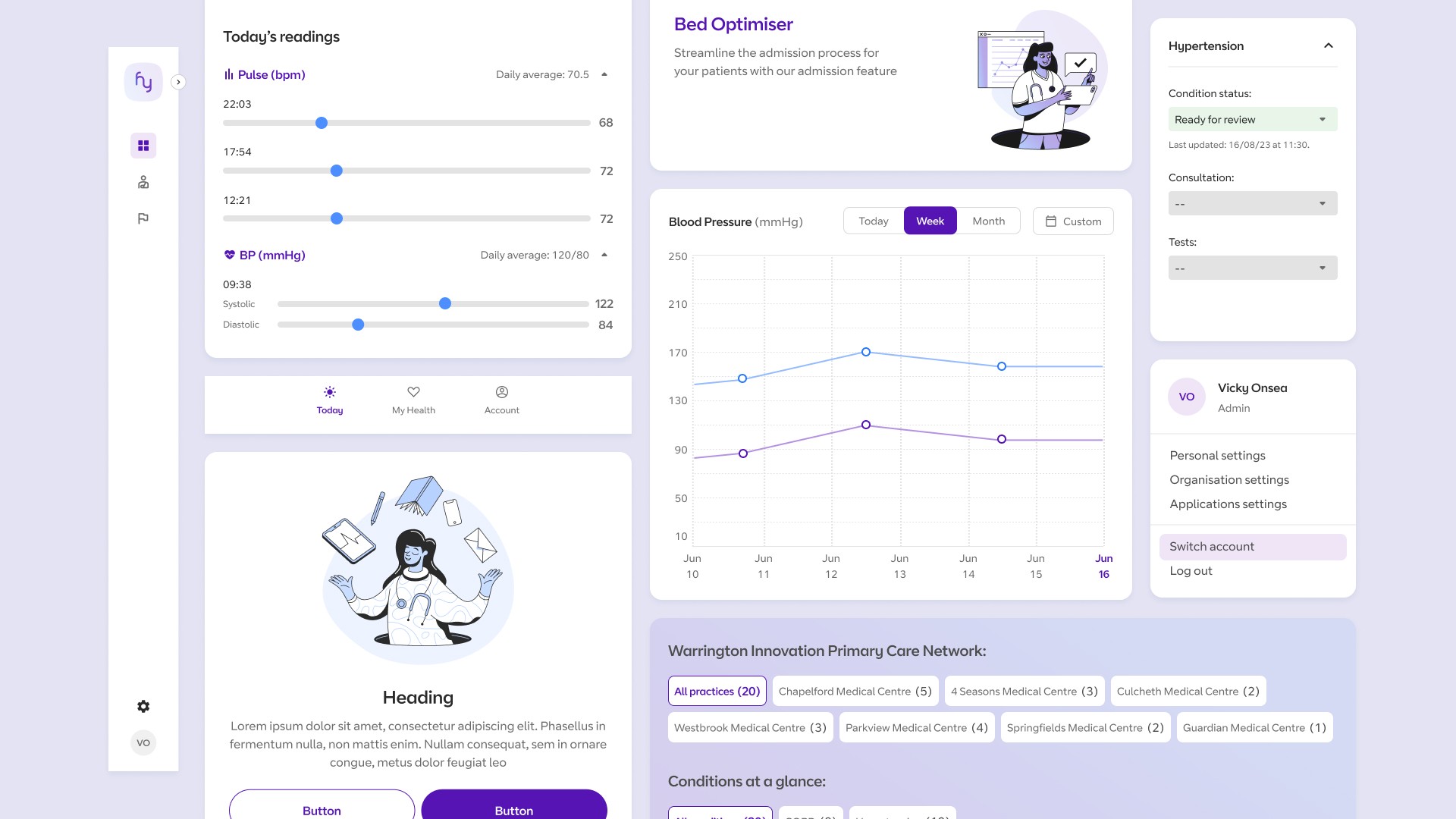Switch chart to the Month tab

point(988,221)
